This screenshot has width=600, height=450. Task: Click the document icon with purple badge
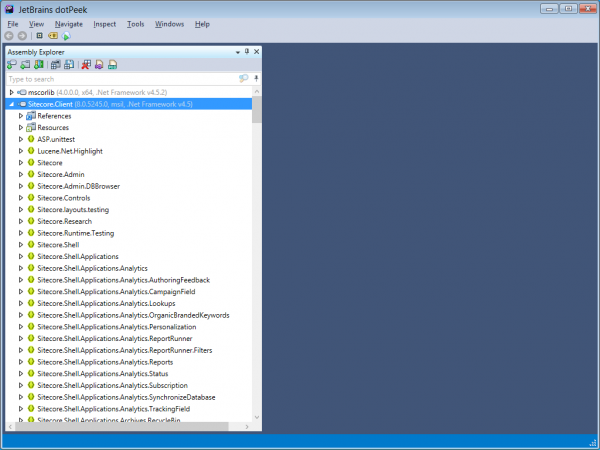pos(99,65)
